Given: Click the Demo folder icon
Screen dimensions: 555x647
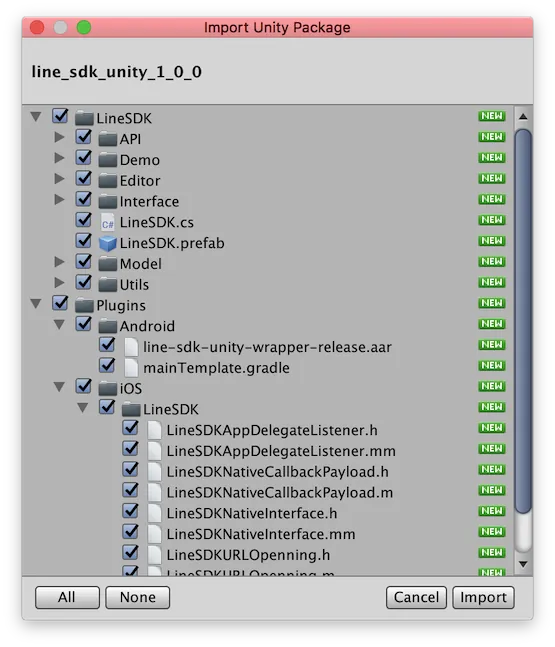Looking at the screenshot, I should point(108,159).
